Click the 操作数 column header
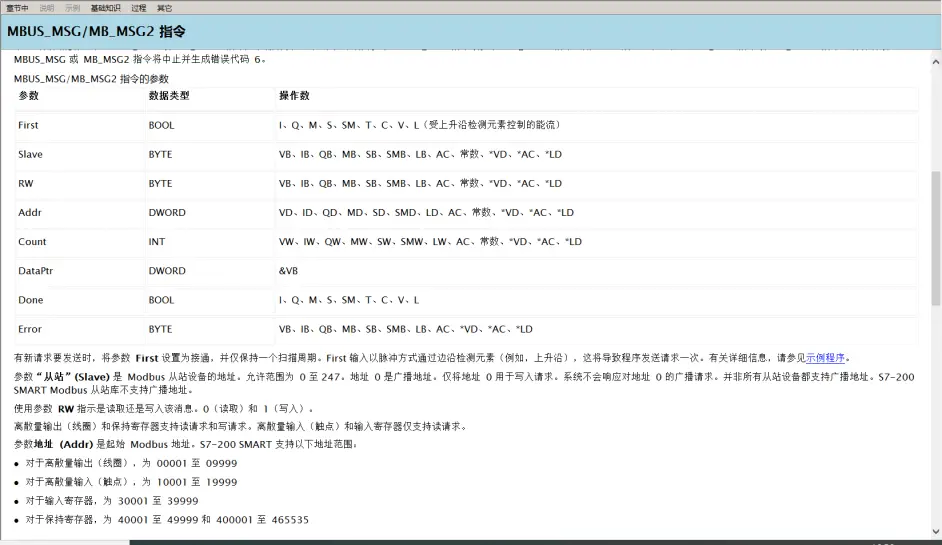942x545 pixels. pos(294,96)
